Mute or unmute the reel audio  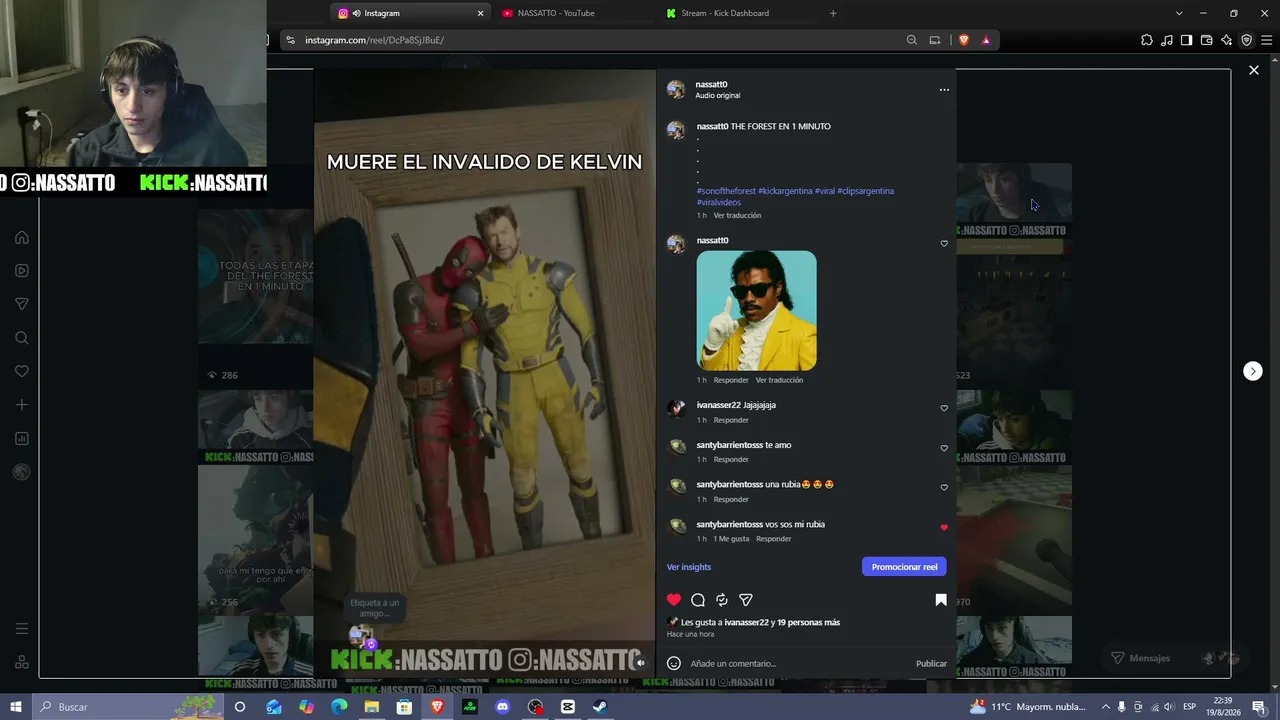(x=641, y=662)
